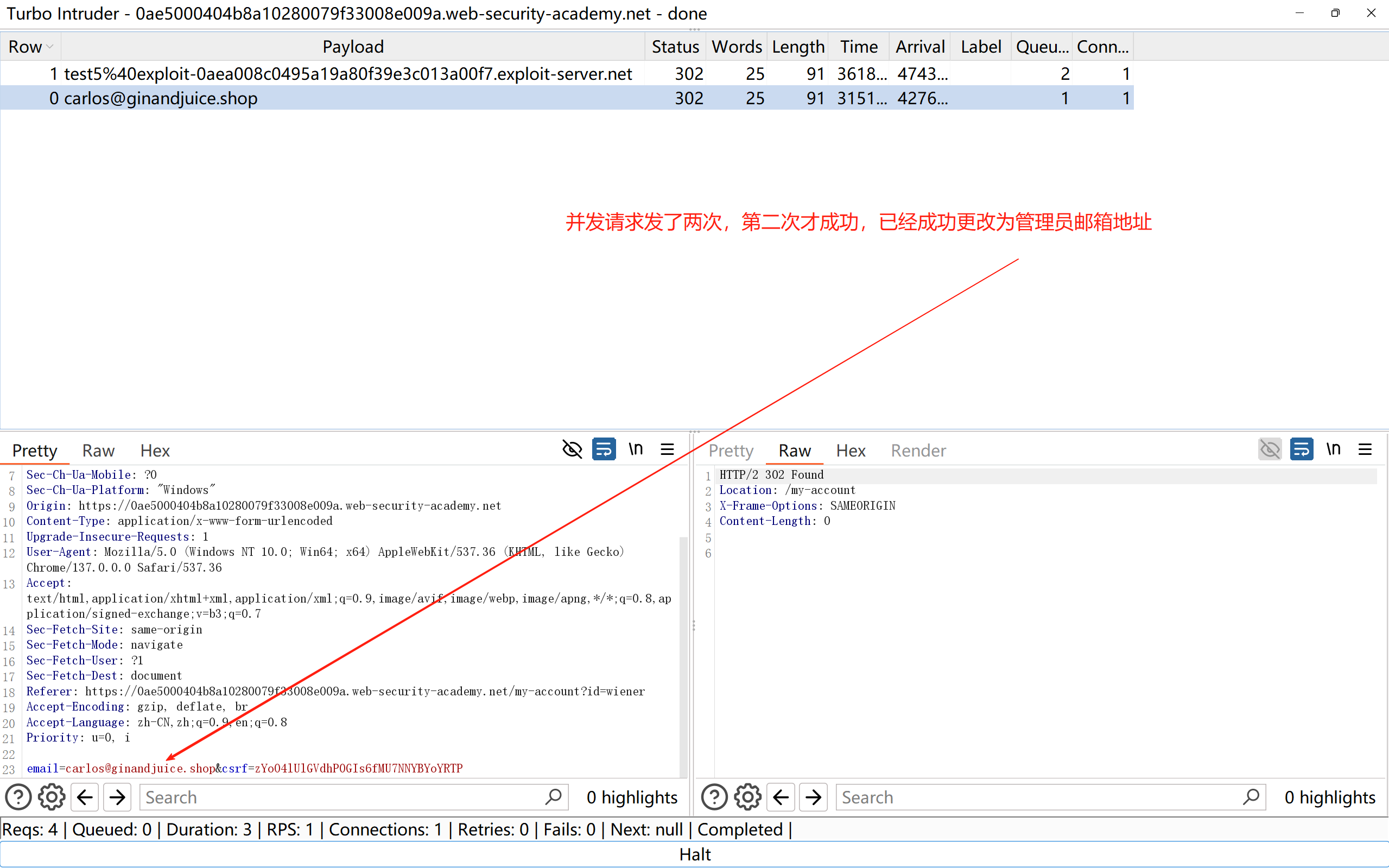The width and height of the screenshot is (1389, 868).
Task: Open request panel hamburger options menu
Action: tap(667, 449)
